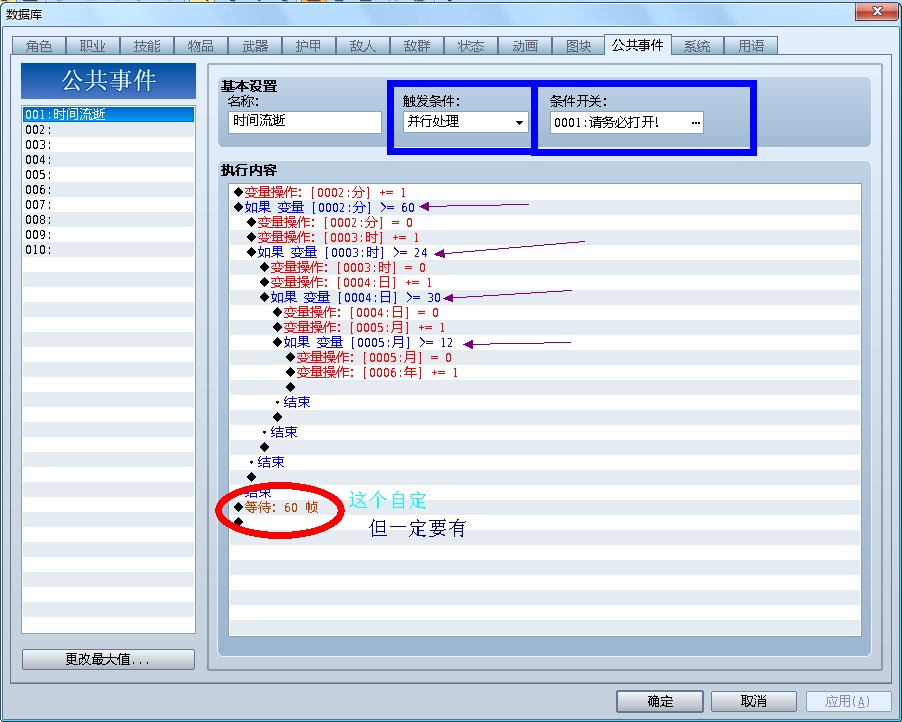Click the 取消 button
Viewport: 902px width, 722px height.
(x=754, y=701)
